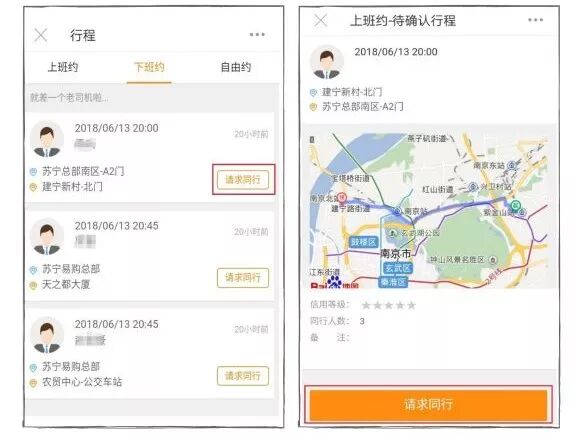Click the 南京东站 station marker on map

pyautogui.click(x=512, y=165)
